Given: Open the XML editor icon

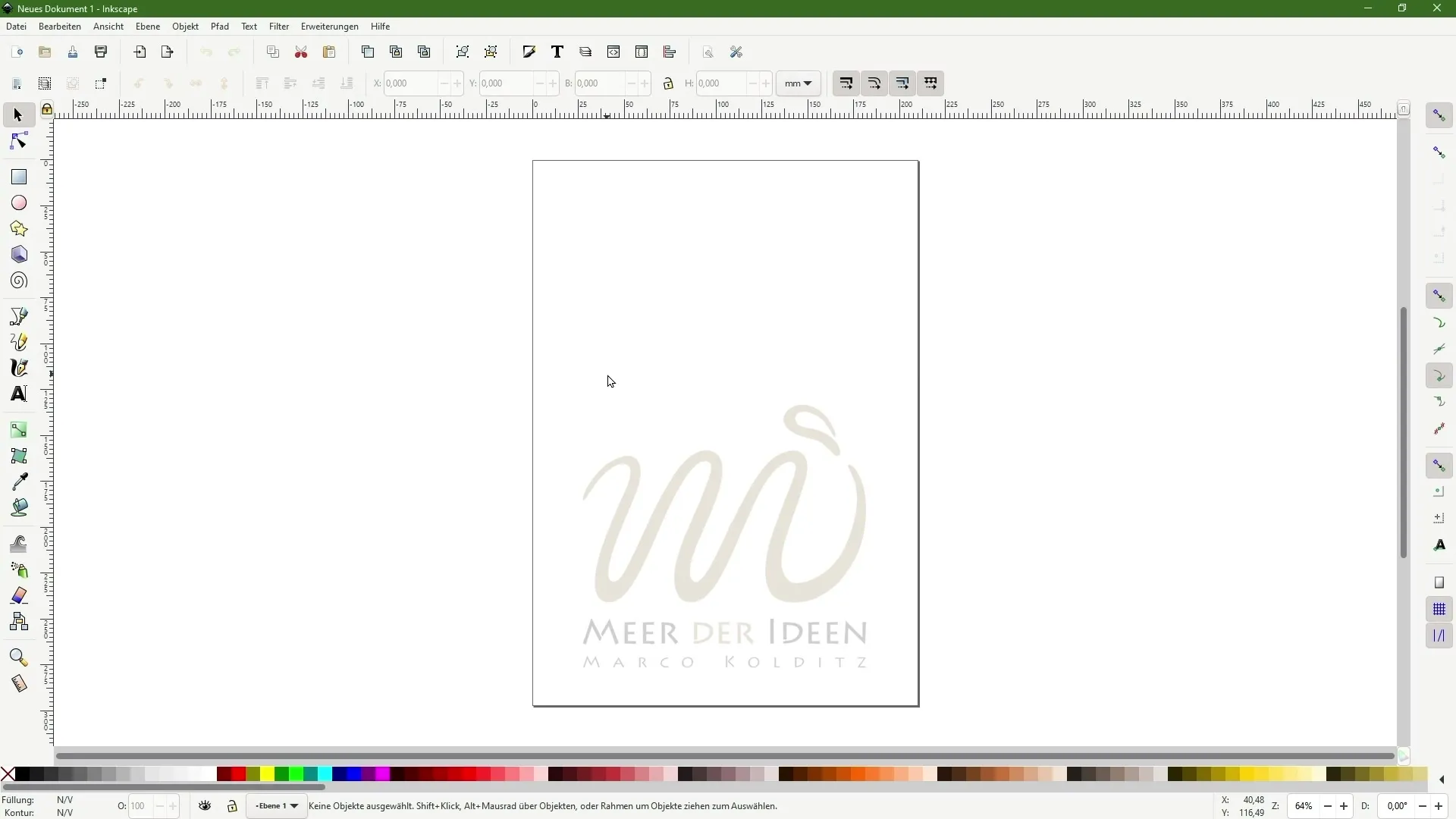Looking at the screenshot, I should [x=613, y=52].
